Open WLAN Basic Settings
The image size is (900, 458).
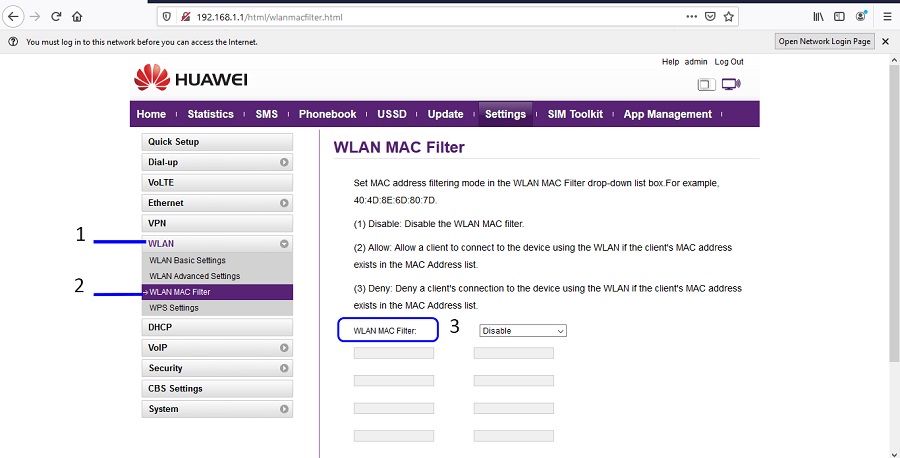pos(187,261)
